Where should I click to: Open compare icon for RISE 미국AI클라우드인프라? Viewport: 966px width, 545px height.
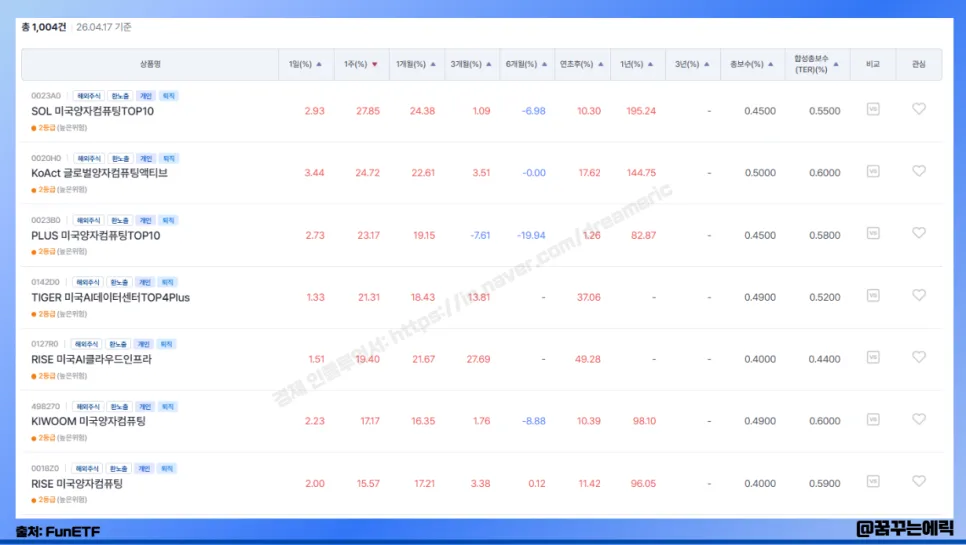tap(873, 357)
